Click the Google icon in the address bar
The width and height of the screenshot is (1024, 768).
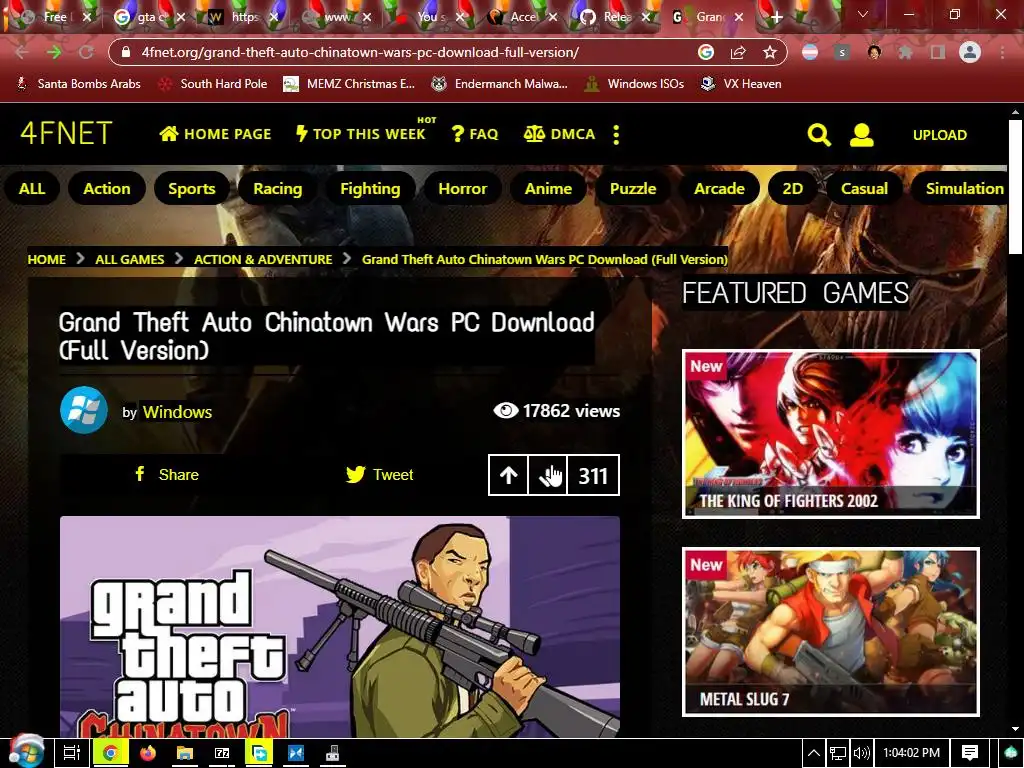click(706, 52)
